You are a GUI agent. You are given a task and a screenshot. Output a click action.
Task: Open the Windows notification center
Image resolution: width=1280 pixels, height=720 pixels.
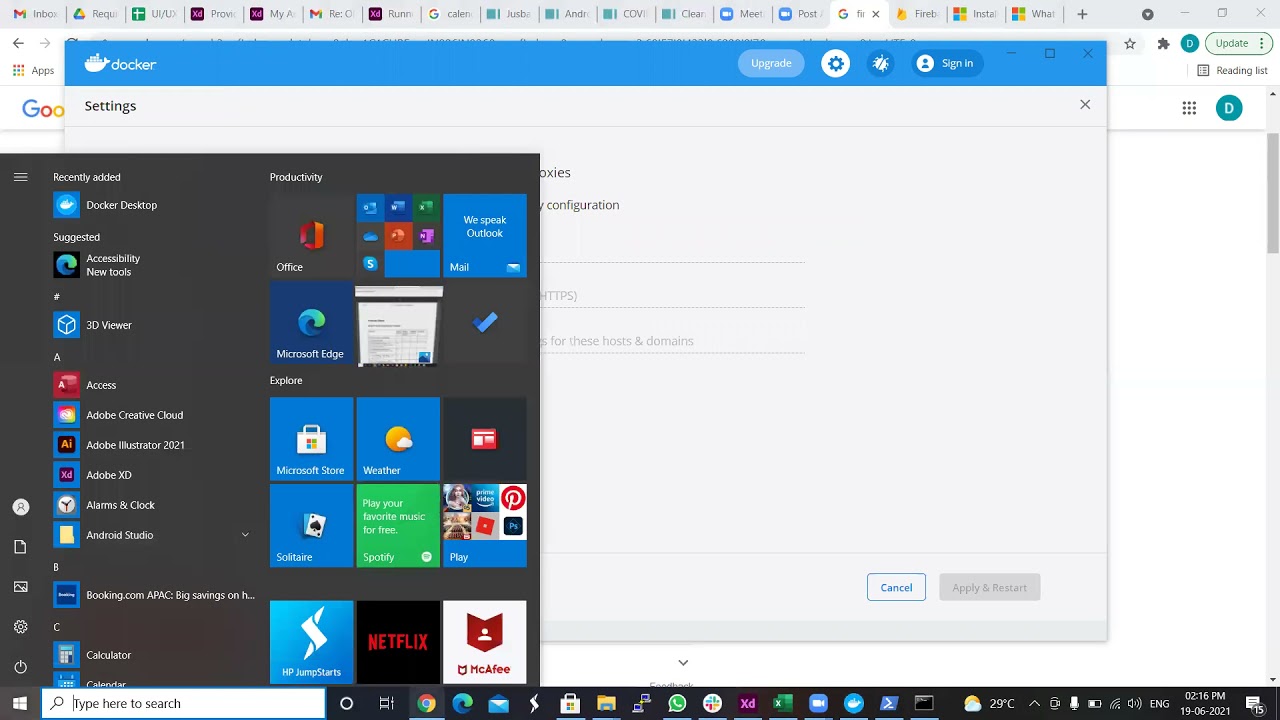pyautogui.click(x=1253, y=704)
